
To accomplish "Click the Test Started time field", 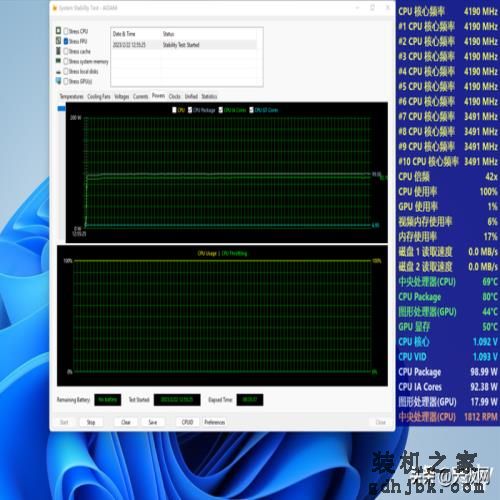I will click(177, 400).
